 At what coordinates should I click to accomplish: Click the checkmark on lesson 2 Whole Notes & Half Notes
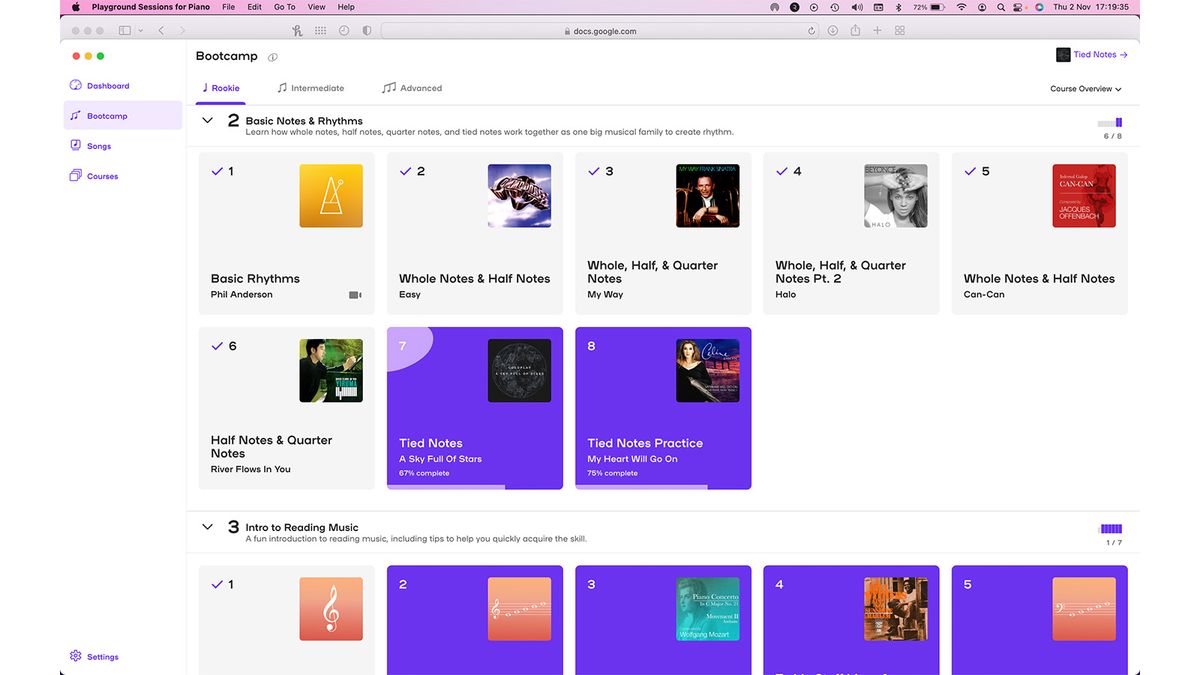[405, 171]
